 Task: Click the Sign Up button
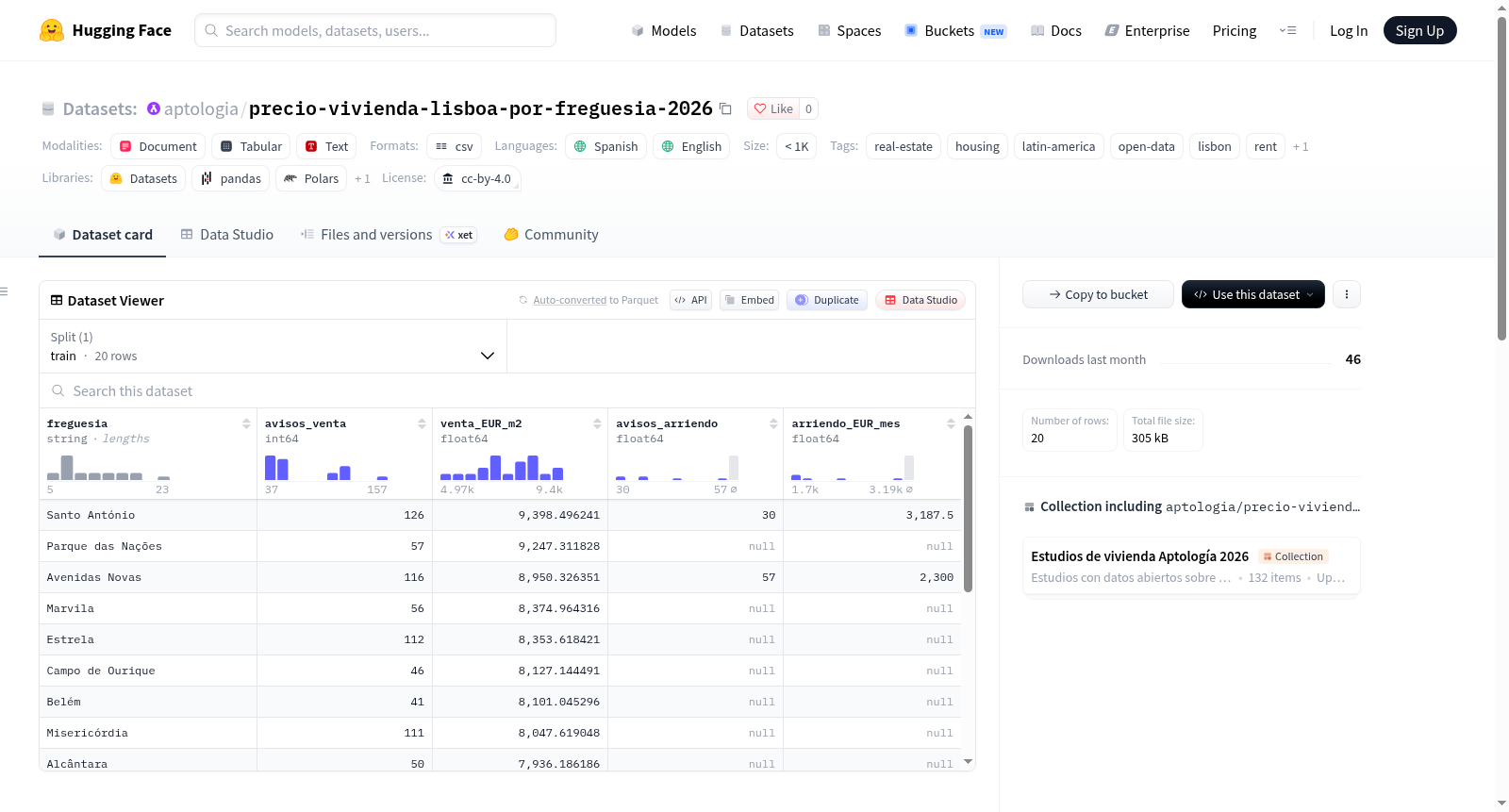[1419, 31]
